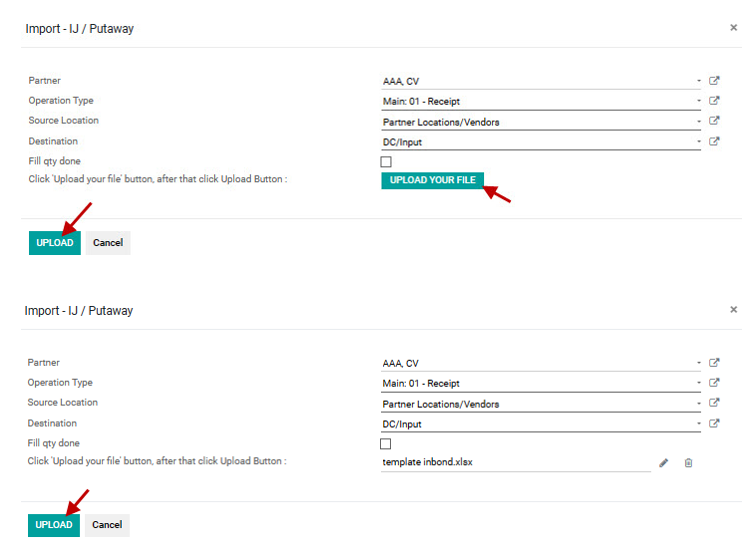
Task: Open external link for Partner in bottom dialog
Action: pyautogui.click(x=714, y=362)
